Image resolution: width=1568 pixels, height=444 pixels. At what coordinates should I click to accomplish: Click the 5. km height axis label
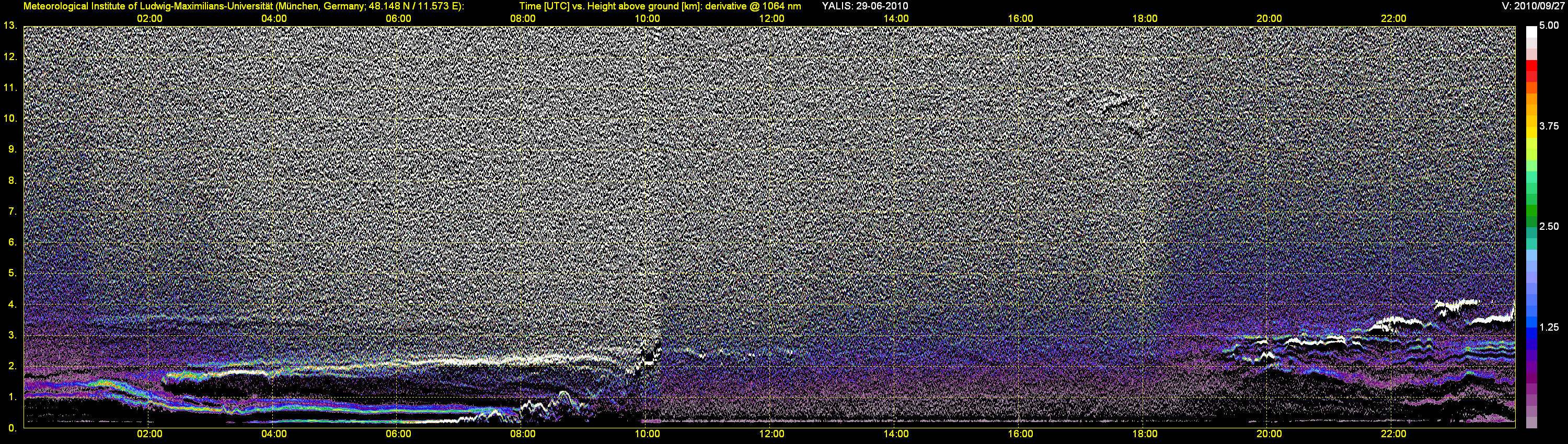(x=12, y=273)
